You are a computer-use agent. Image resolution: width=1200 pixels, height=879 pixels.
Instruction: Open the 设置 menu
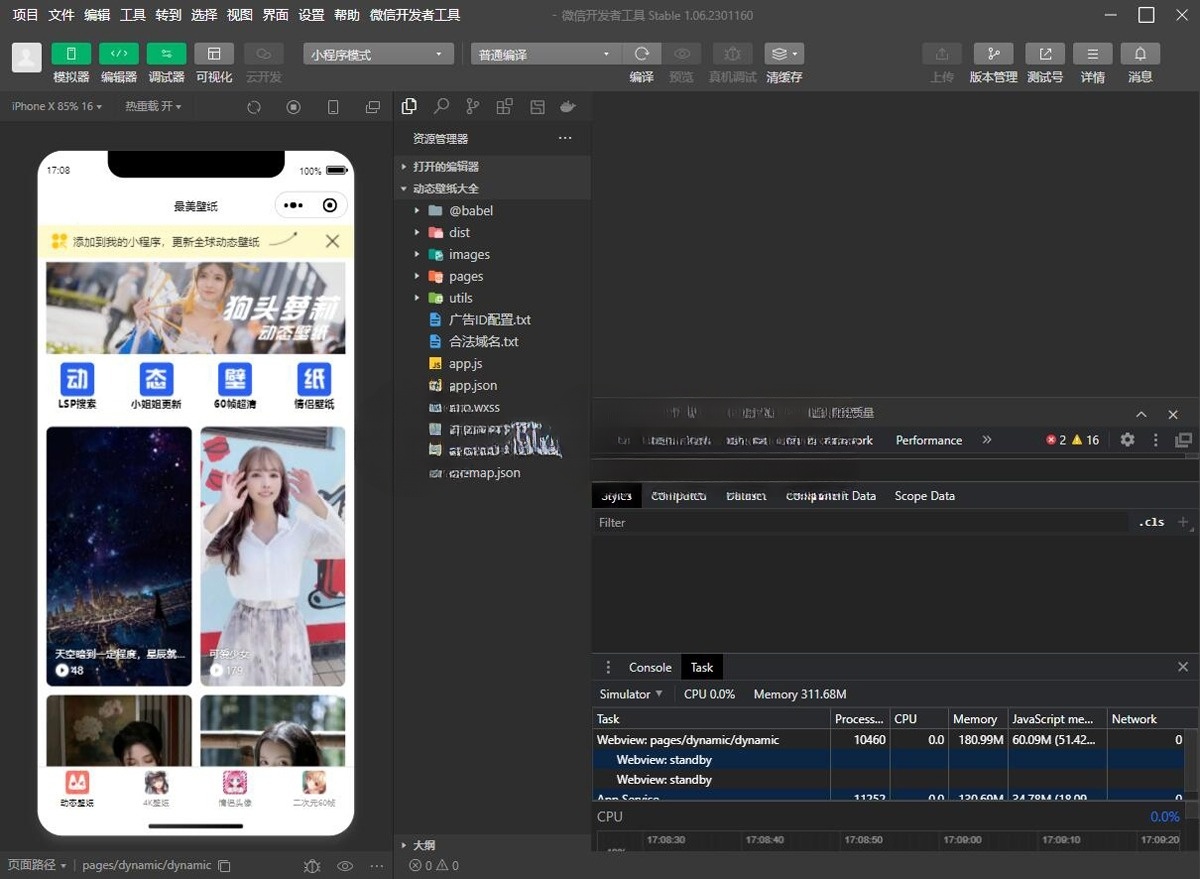point(312,15)
